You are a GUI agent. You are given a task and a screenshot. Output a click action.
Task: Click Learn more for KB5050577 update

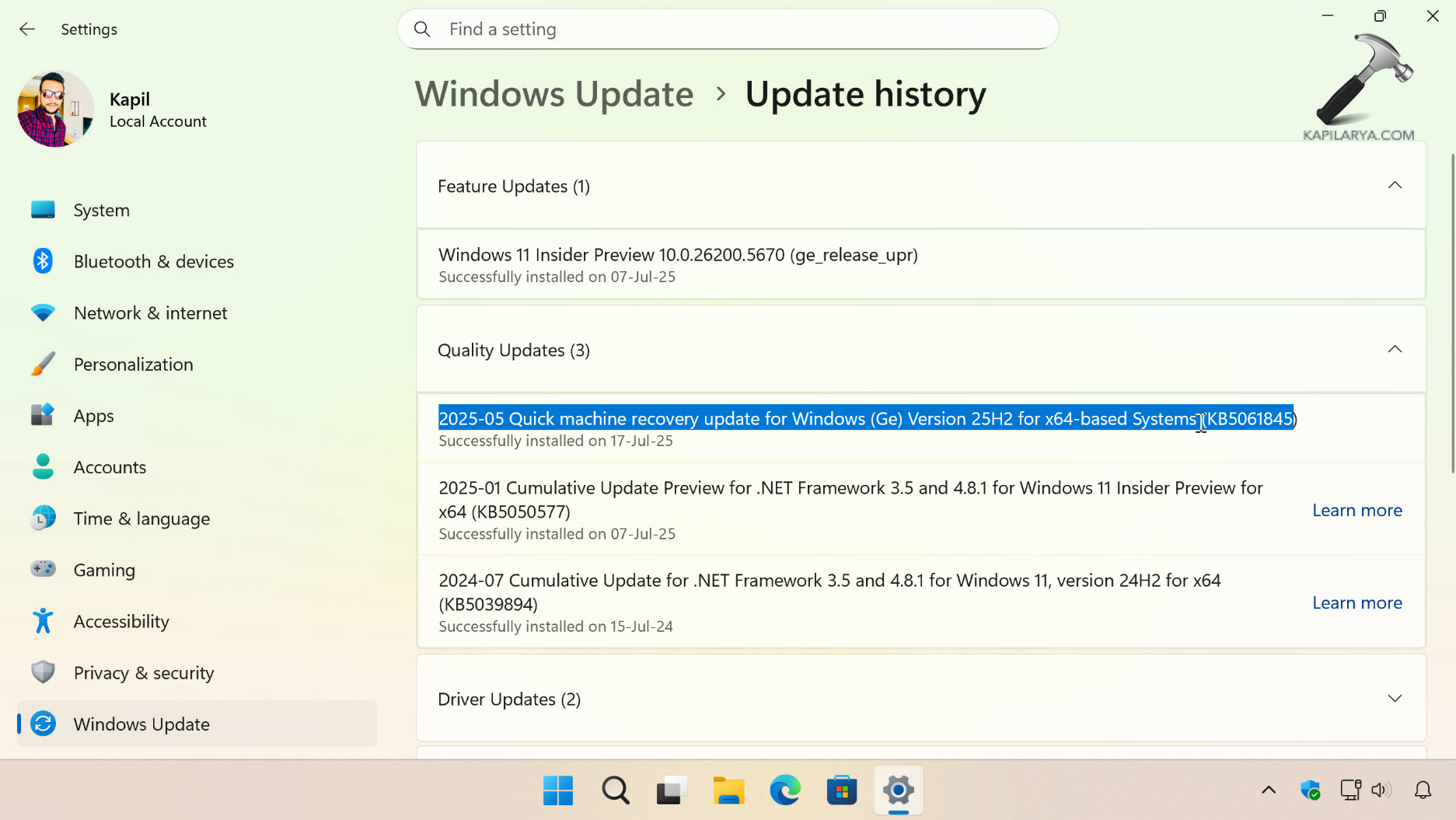pos(1356,511)
